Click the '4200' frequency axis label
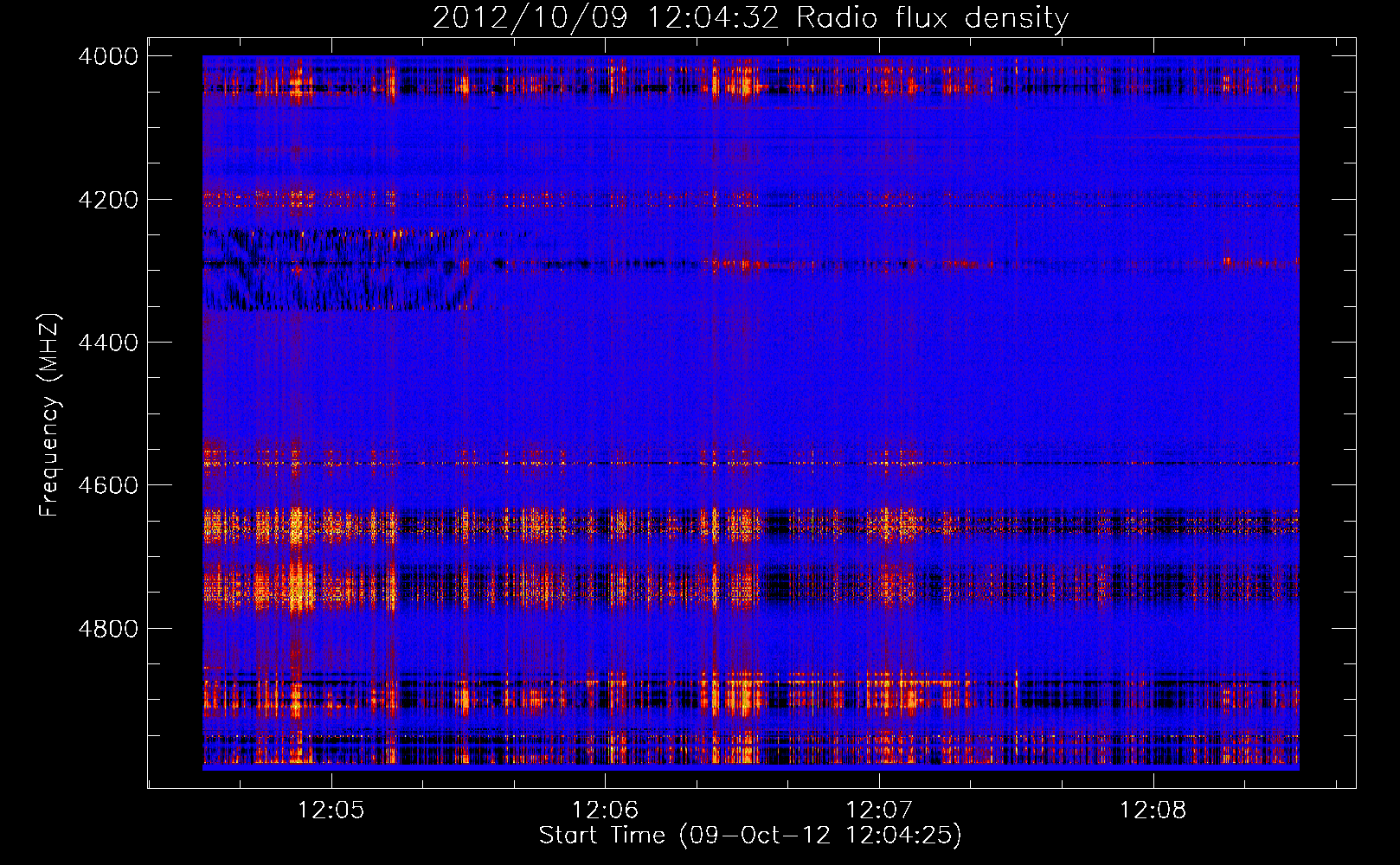Screen dimensions: 1400x865 (108, 200)
